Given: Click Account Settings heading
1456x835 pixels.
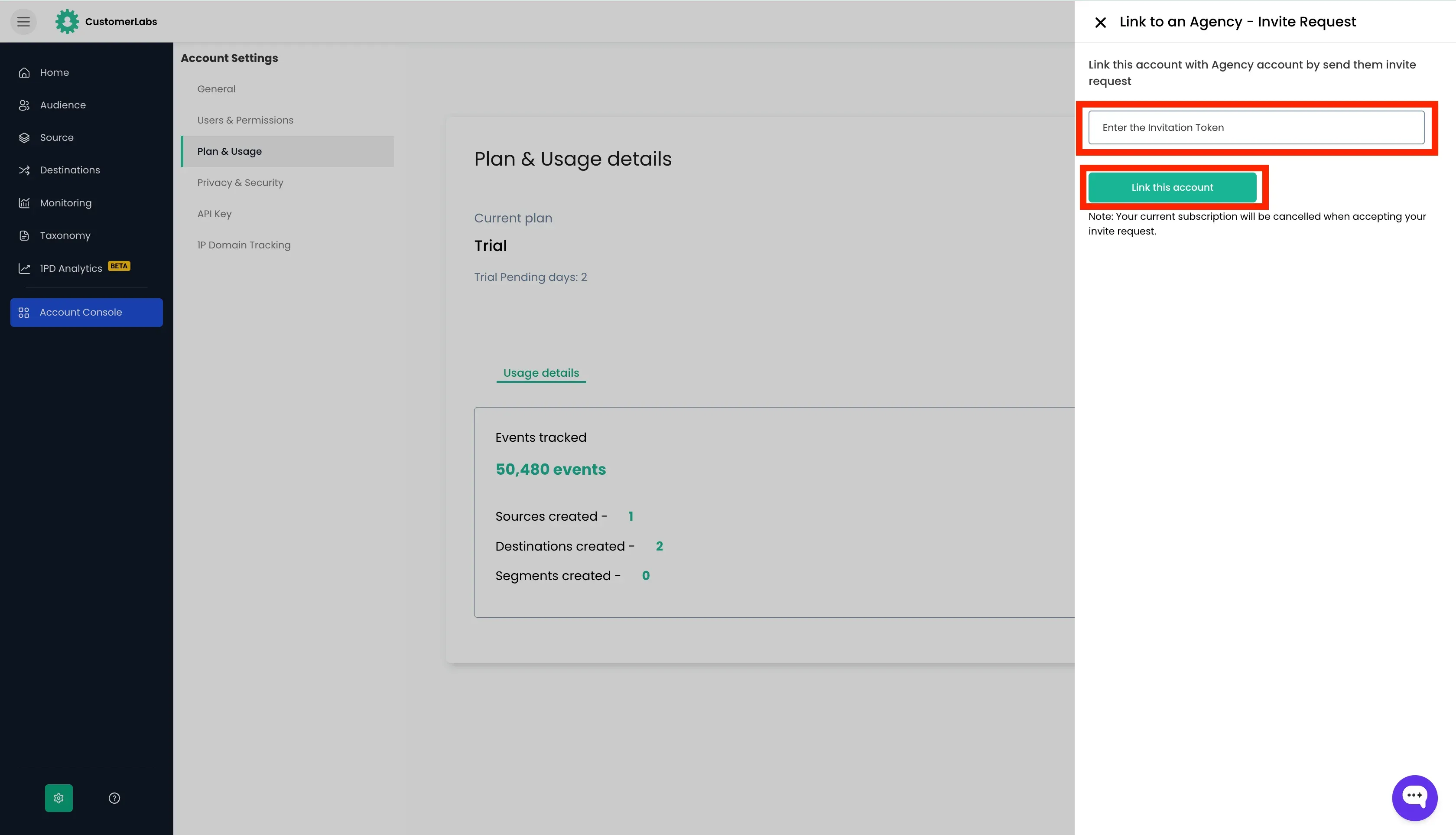Looking at the screenshot, I should click(x=229, y=58).
